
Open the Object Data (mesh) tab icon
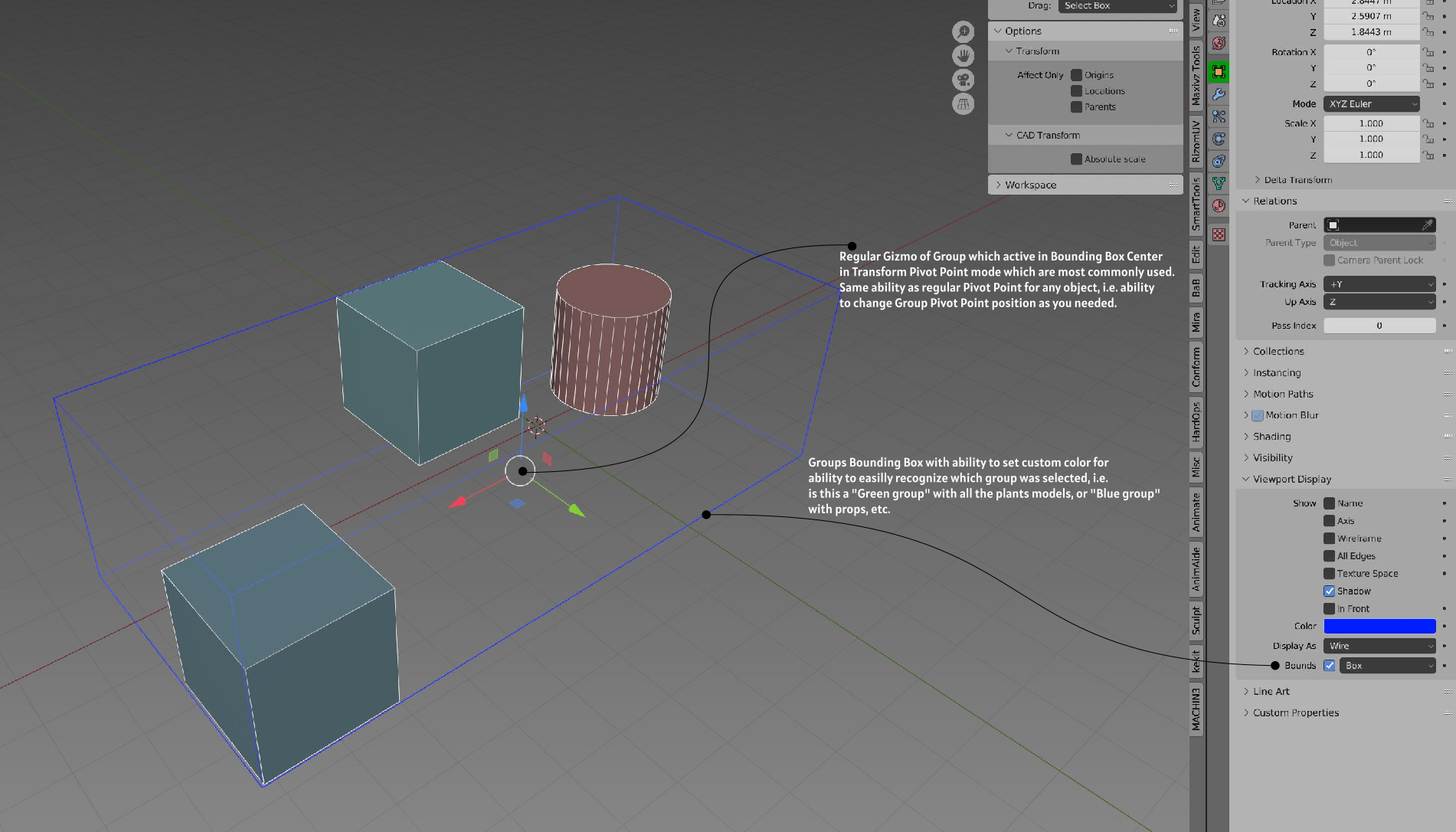(x=1219, y=183)
